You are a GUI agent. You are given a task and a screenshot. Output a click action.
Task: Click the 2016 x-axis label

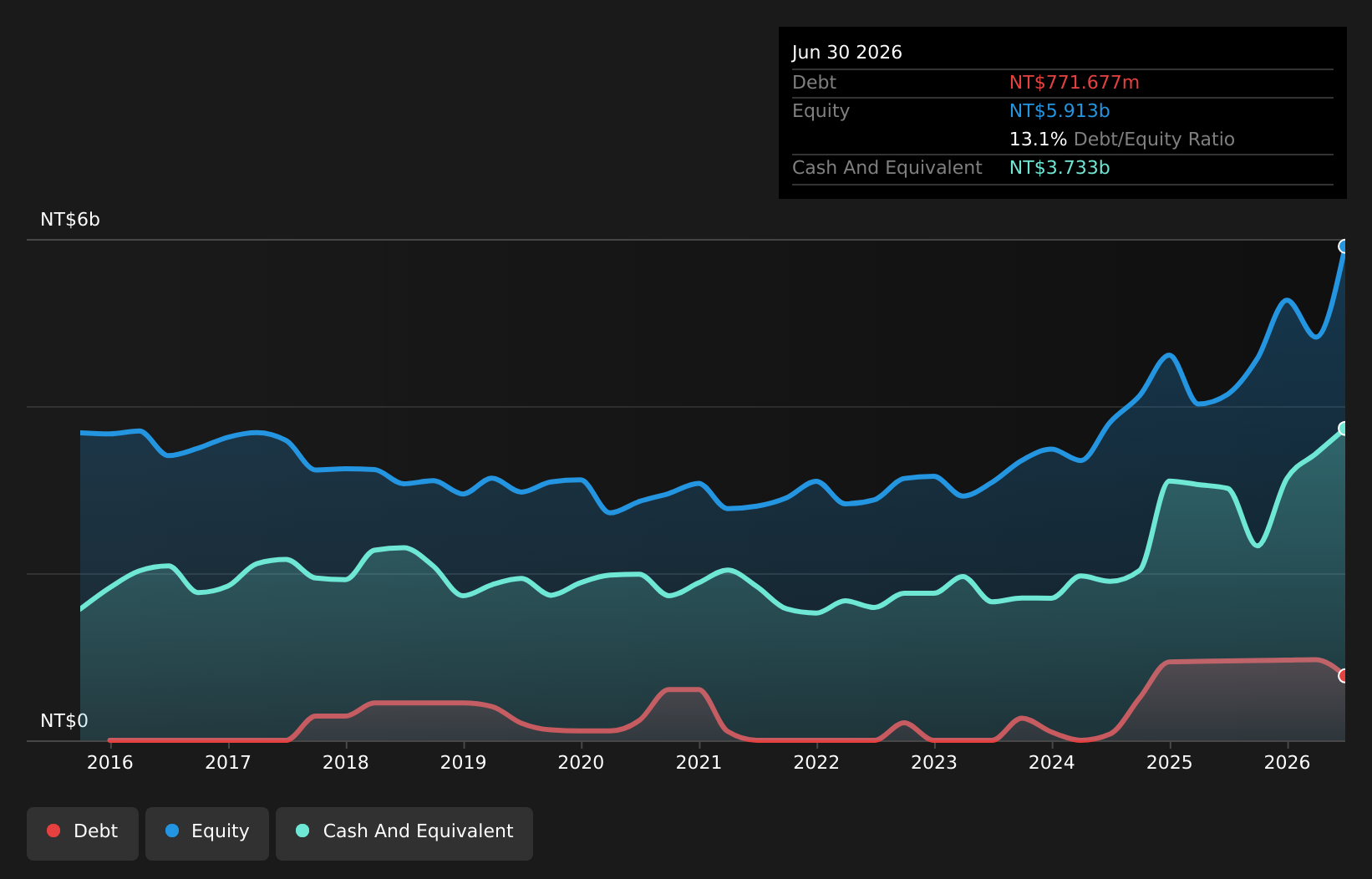(x=110, y=762)
